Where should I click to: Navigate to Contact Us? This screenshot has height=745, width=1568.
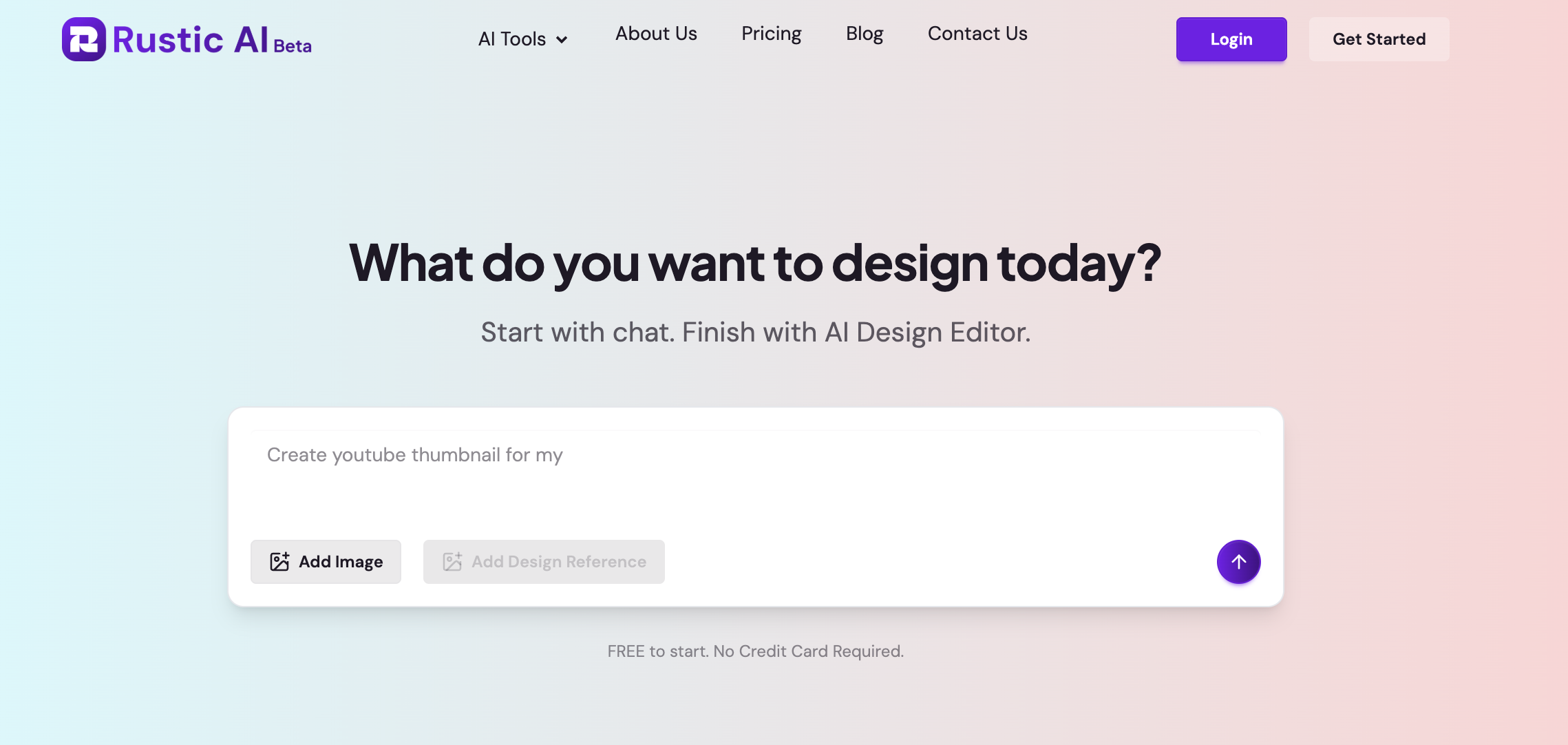977,34
